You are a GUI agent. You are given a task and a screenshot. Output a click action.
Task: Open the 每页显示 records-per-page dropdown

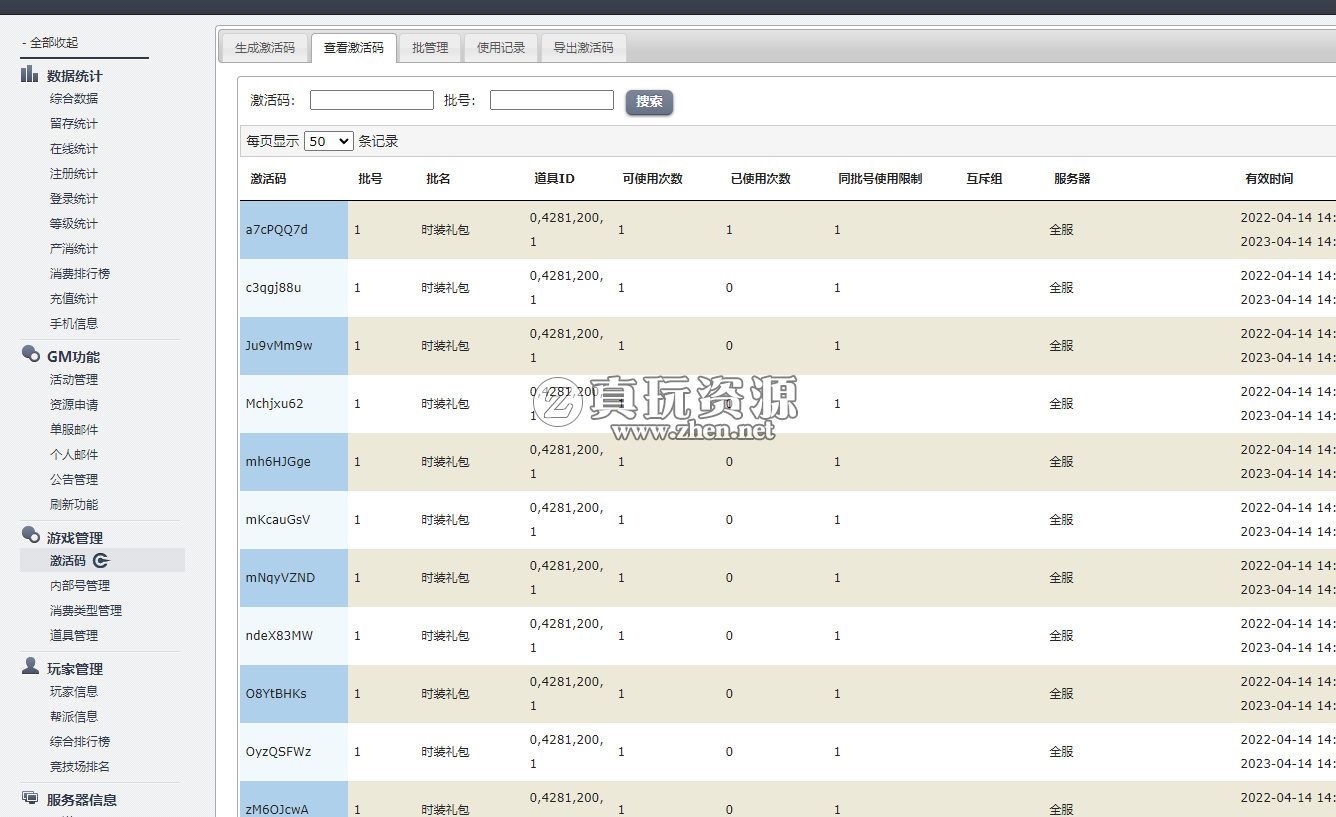pos(329,141)
